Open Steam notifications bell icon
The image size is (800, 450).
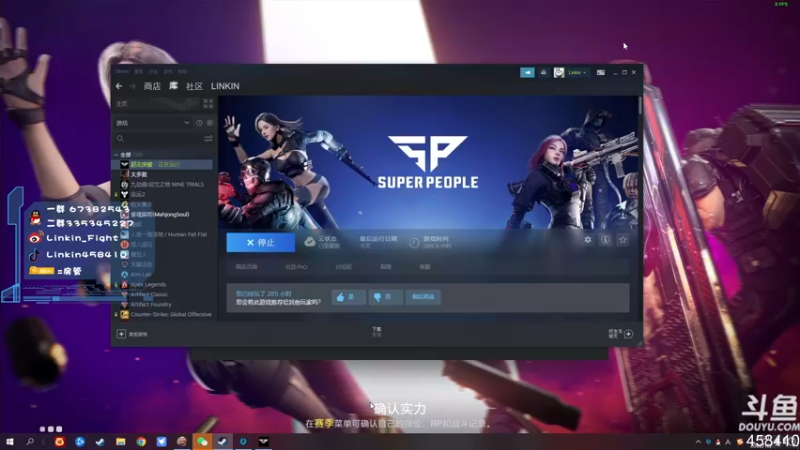click(543, 72)
